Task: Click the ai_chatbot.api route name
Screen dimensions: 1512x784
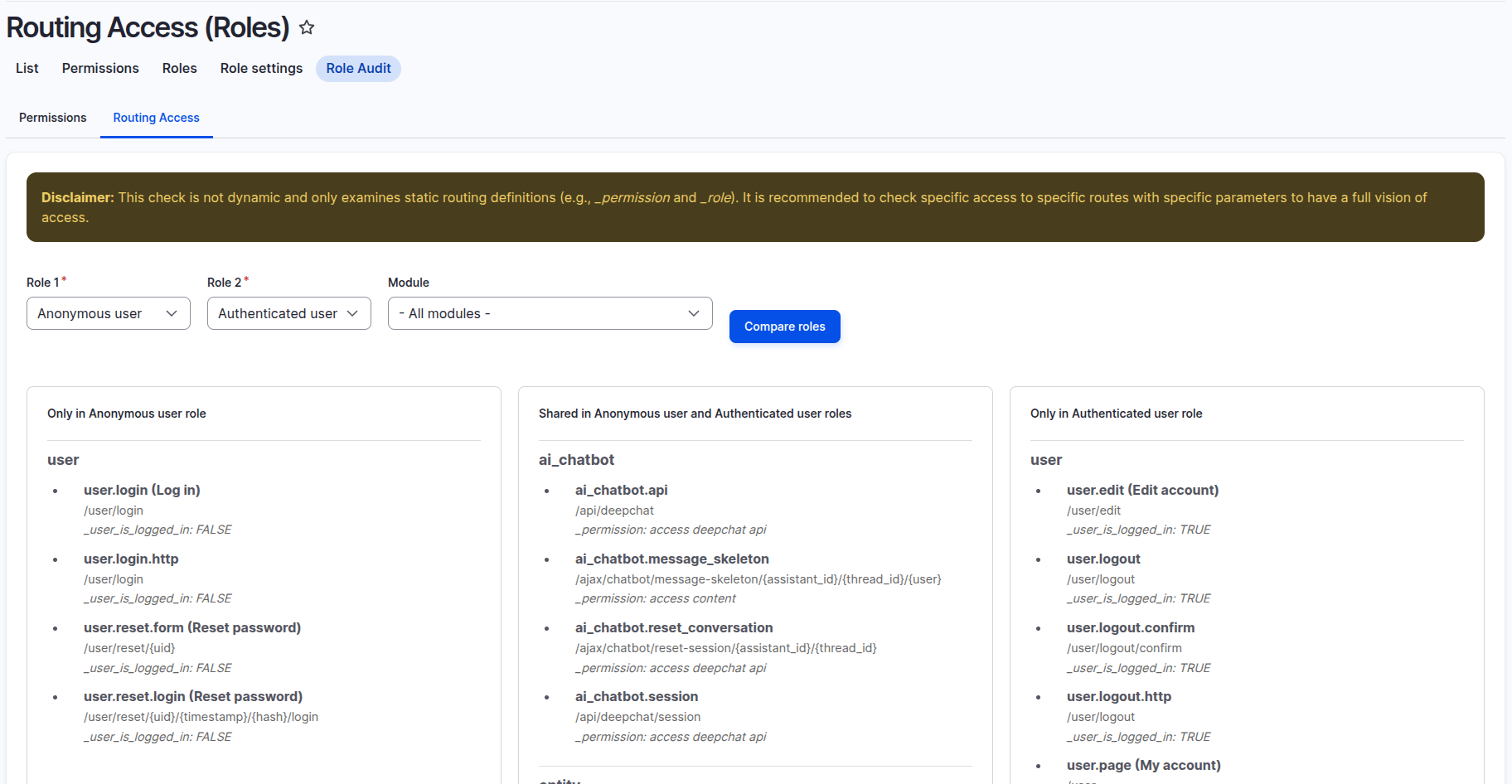Action: pyautogui.click(x=622, y=490)
